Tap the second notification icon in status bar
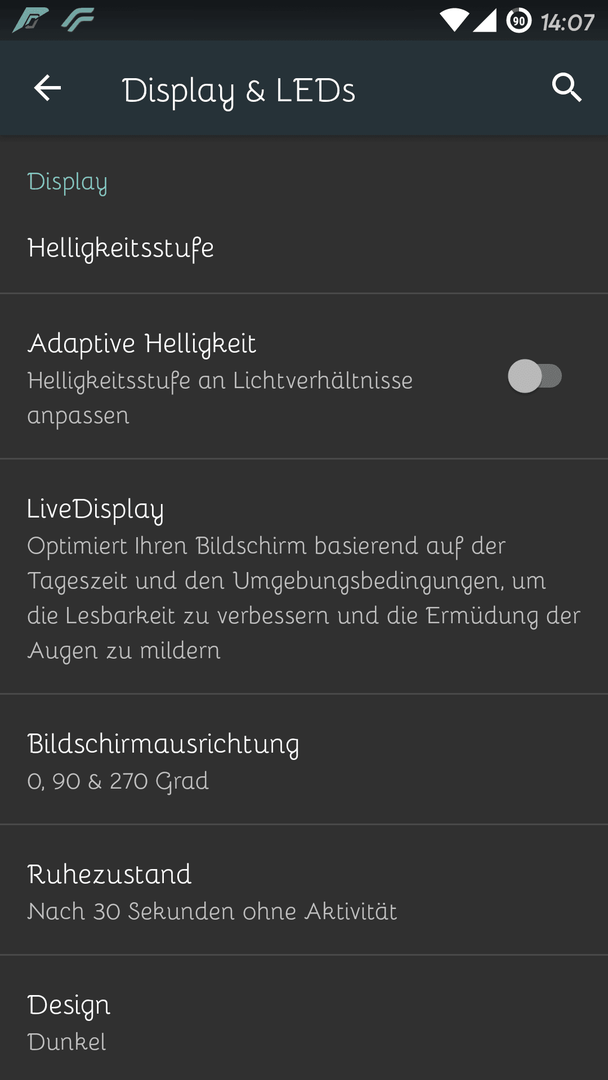This screenshot has height=1080, width=608. click(77, 21)
